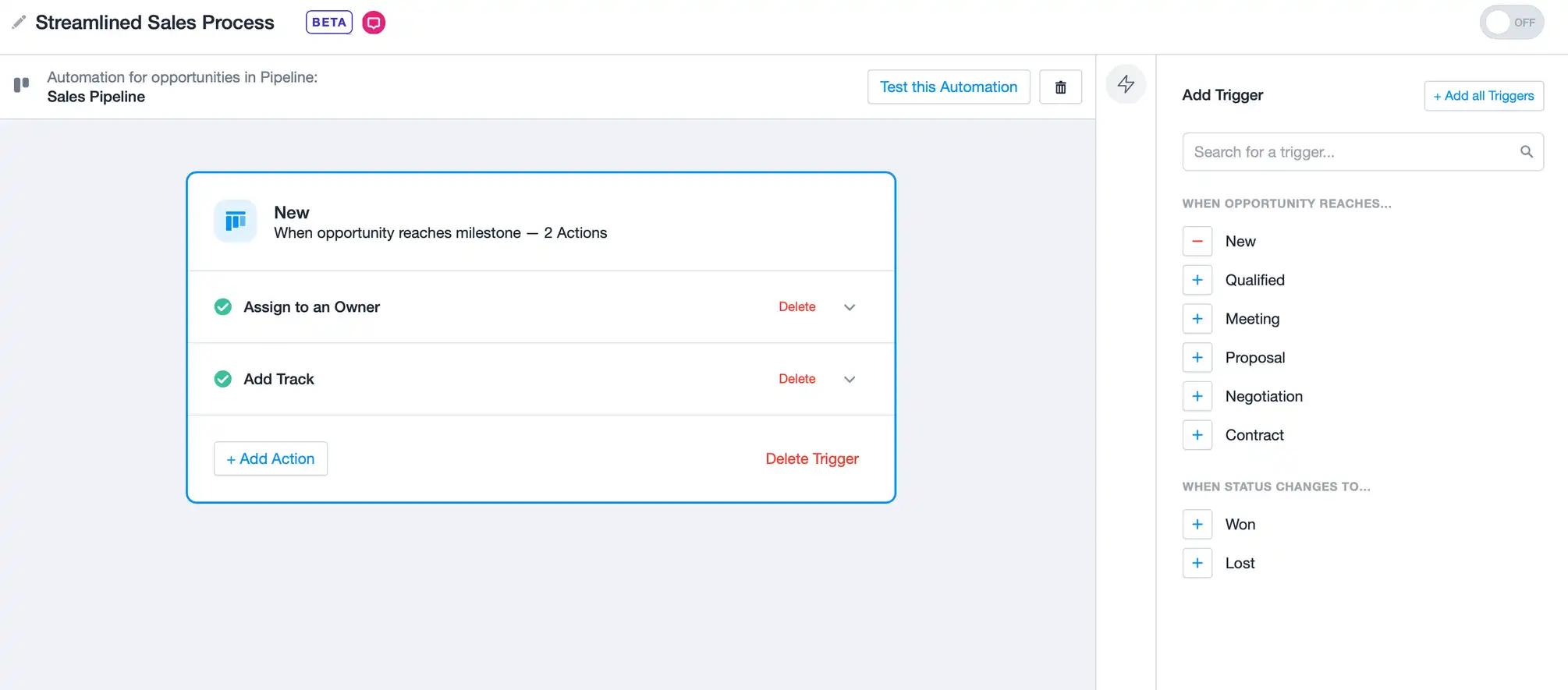Image resolution: width=1568 pixels, height=690 pixels.
Task: Expand the Assign to an Owner action
Action: [x=850, y=307]
